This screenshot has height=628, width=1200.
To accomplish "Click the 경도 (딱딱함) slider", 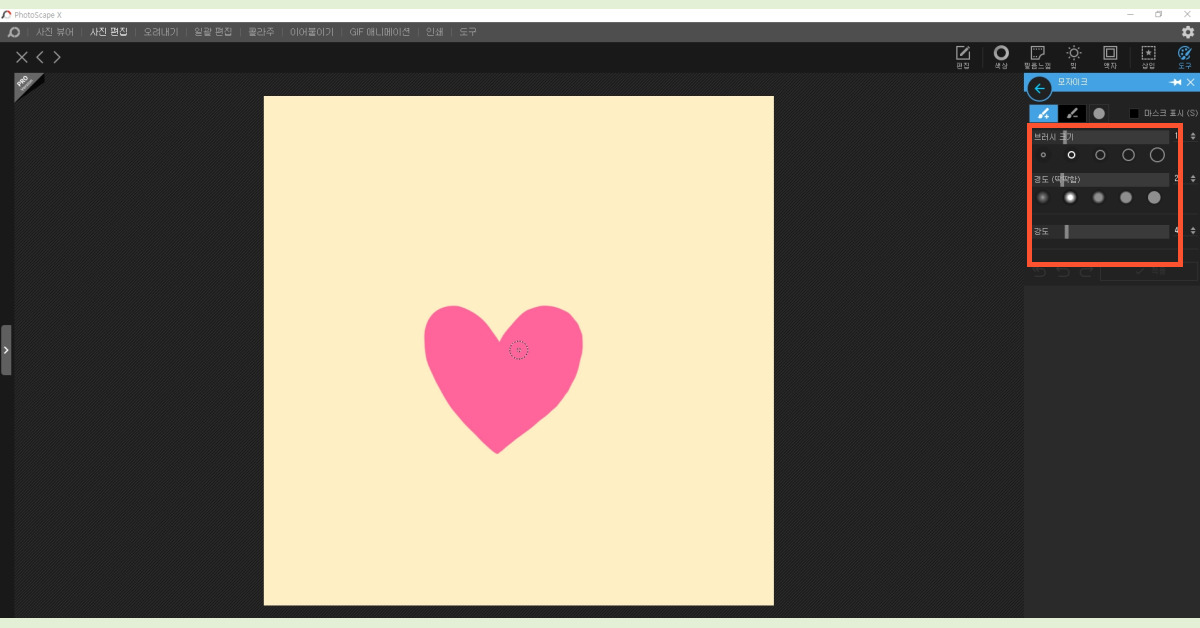I will pos(1100,180).
